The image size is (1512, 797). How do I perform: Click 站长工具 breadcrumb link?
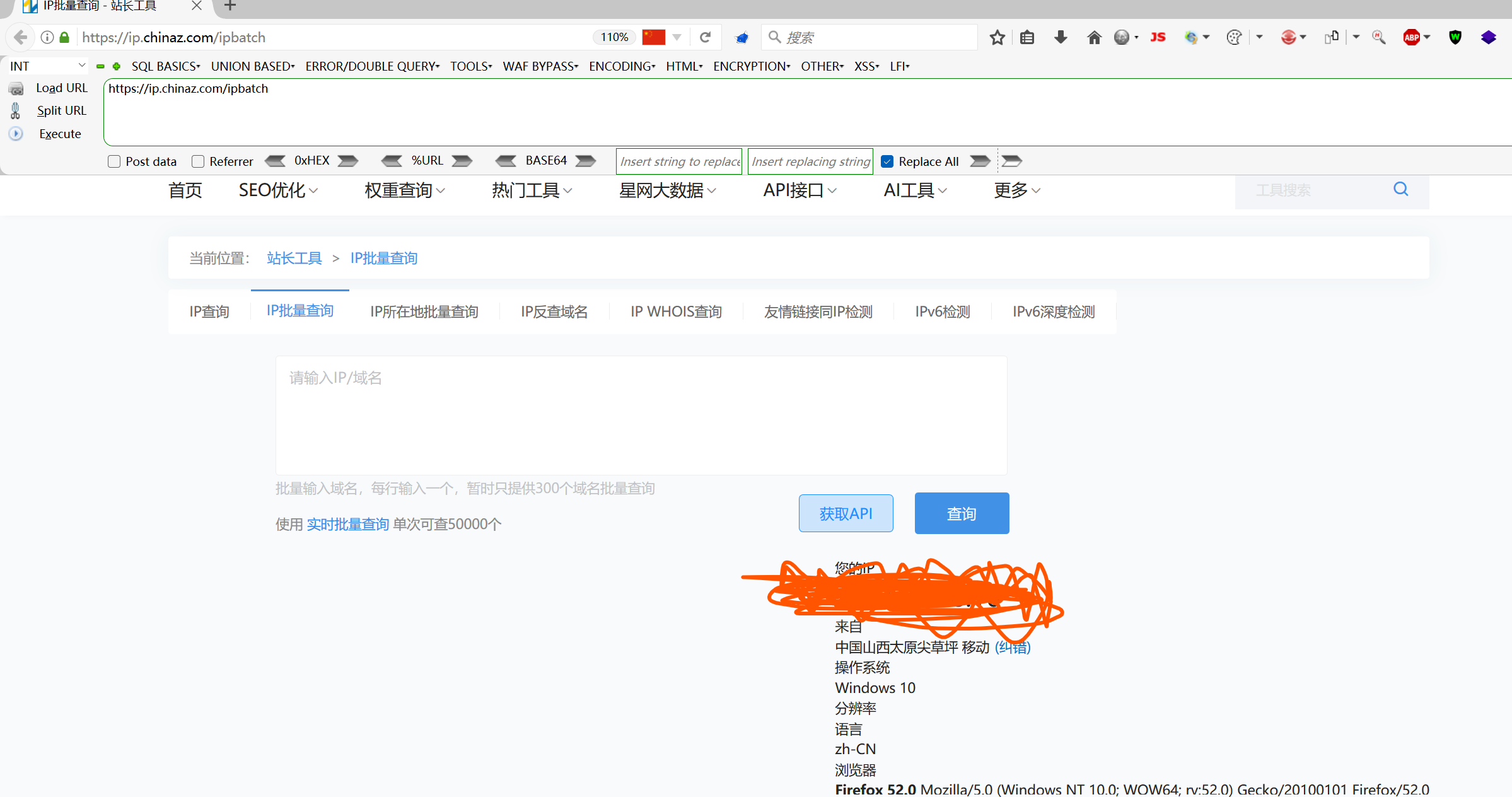(294, 258)
